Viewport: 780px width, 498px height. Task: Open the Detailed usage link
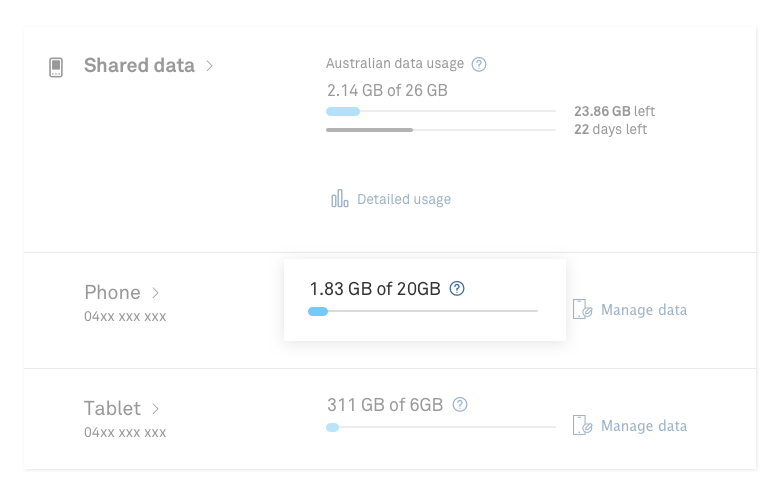[404, 199]
